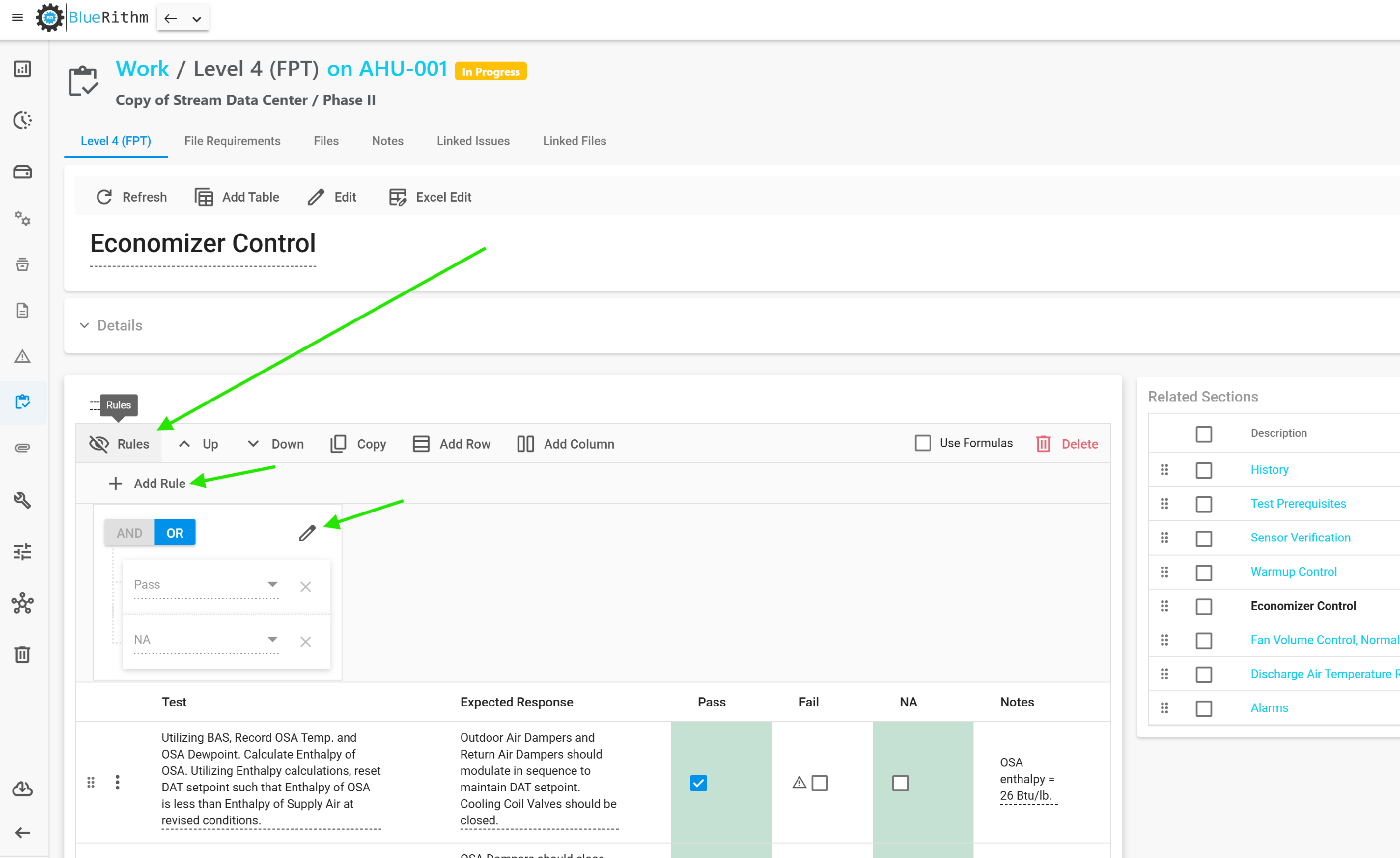The image size is (1400, 858).
Task: Click the pencil edit icon beside AND/OR
Action: tap(307, 533)
